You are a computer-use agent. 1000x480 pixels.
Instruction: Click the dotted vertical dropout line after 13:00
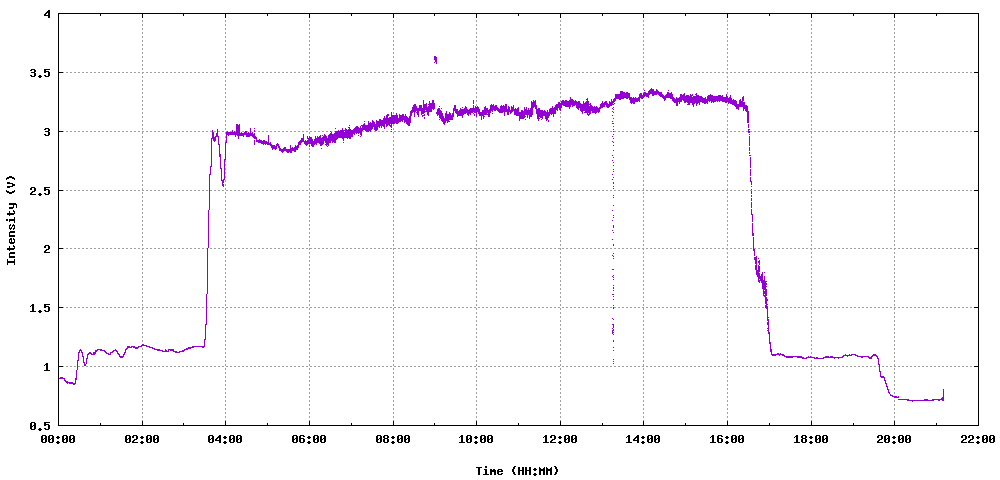coord(614,233)
